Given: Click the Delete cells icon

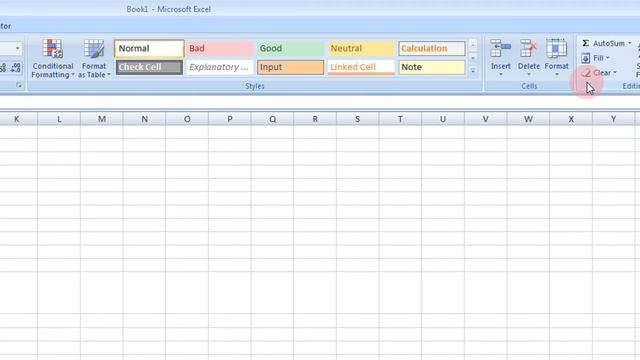Looking at the screenshot, I should pyautogui.click(x=529, y=48).
